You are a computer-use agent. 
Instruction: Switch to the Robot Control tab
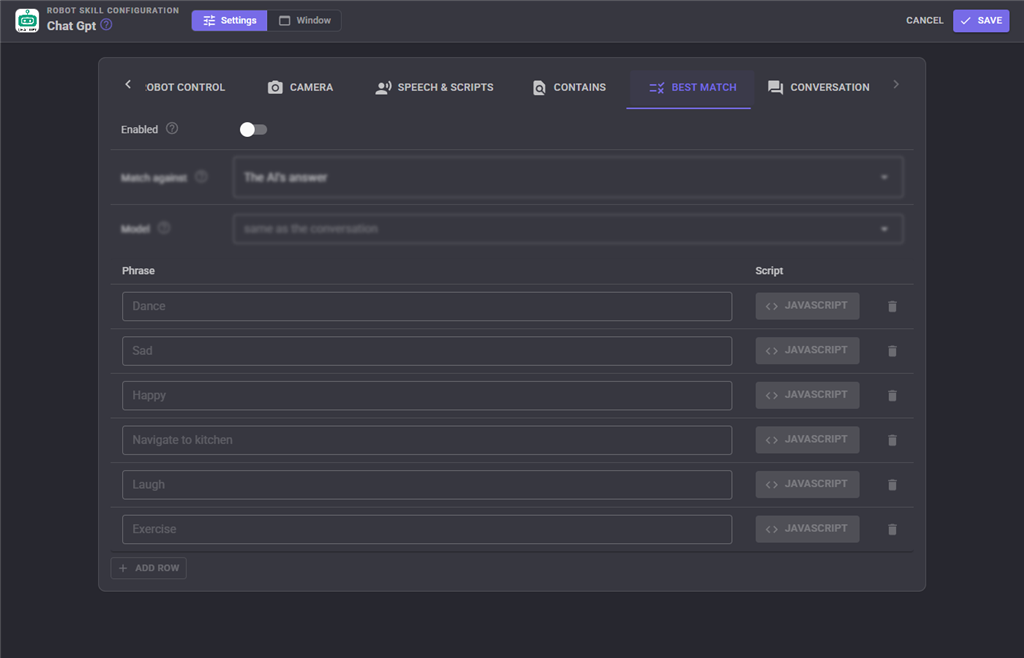point(185,87)
